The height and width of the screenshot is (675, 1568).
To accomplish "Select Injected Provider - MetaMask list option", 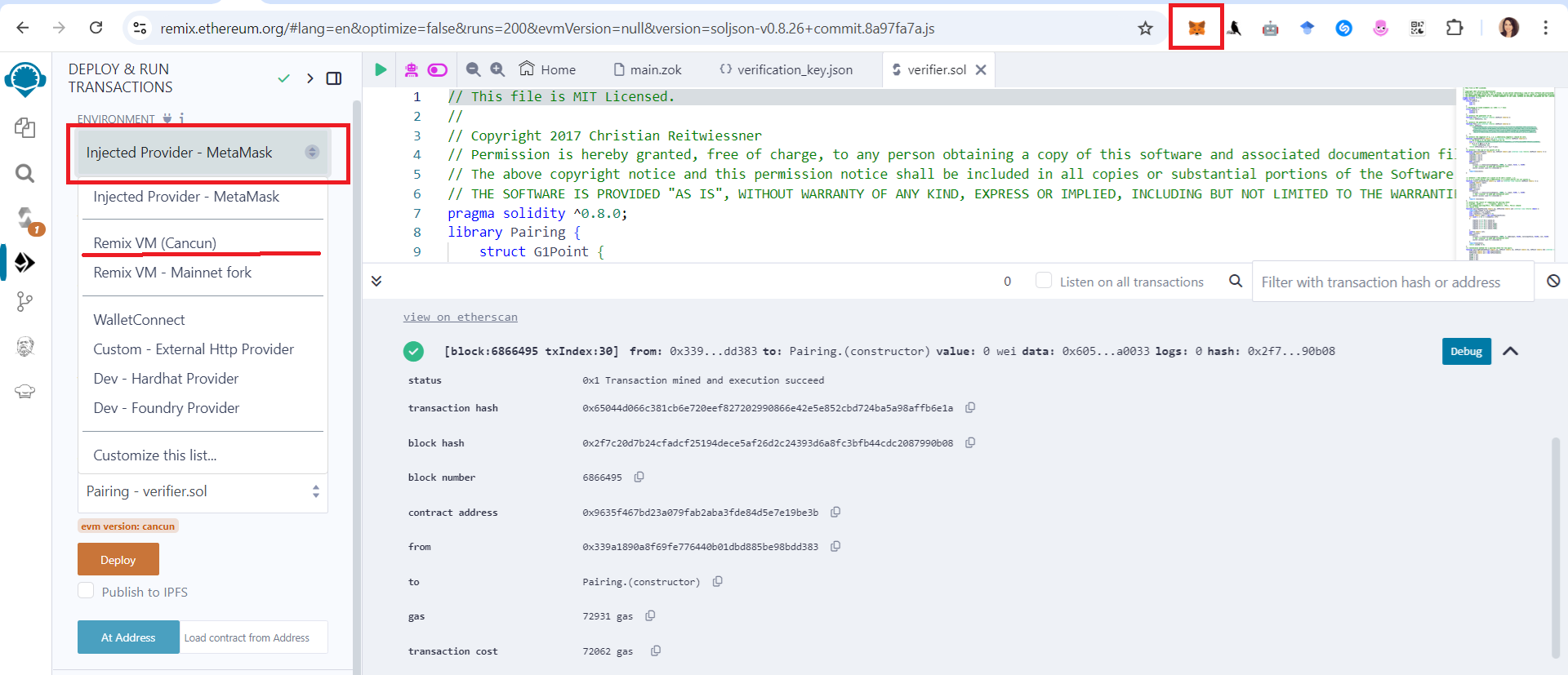I will pos(186,197).
